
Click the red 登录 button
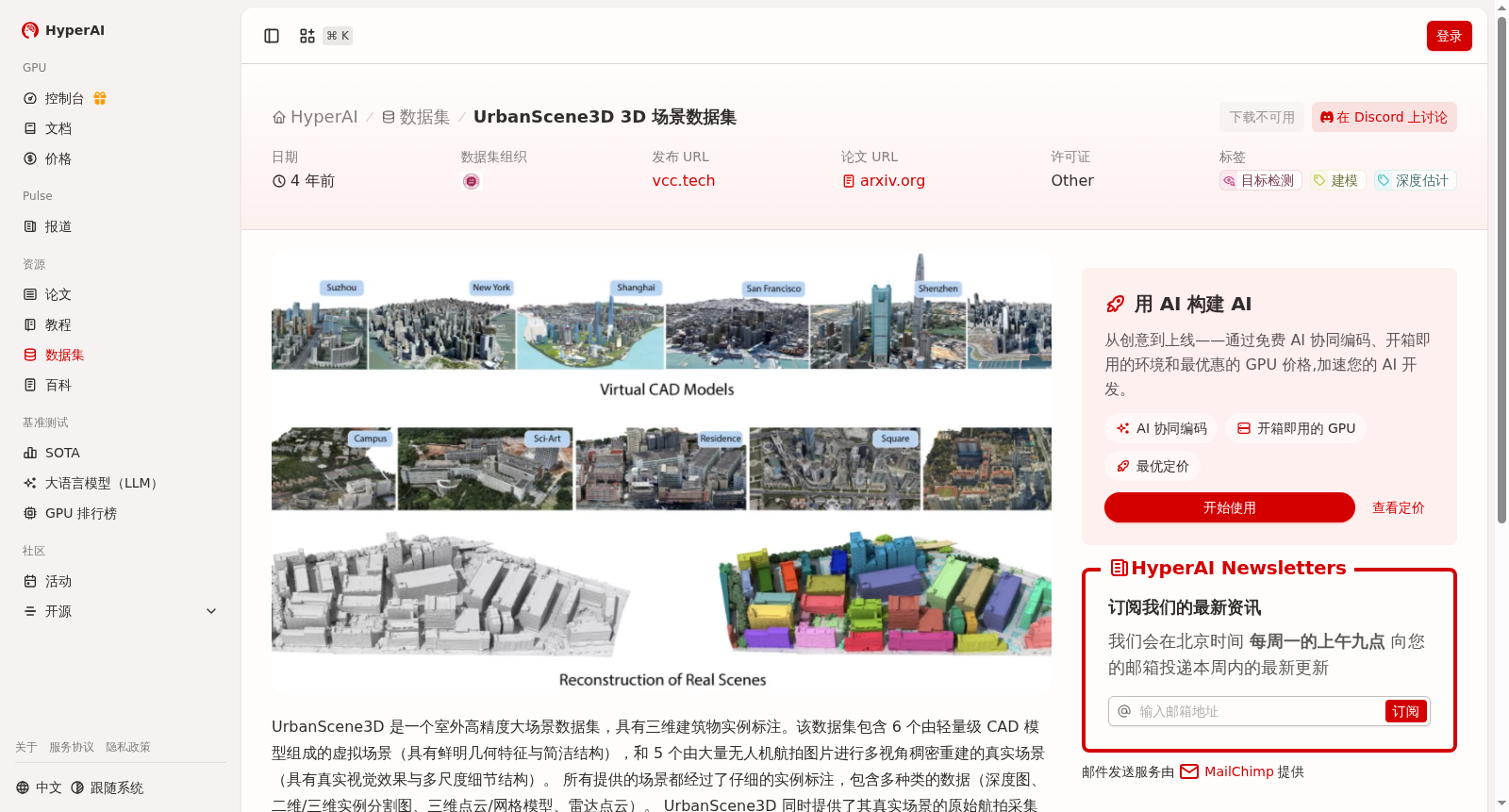pos(1449,36)
